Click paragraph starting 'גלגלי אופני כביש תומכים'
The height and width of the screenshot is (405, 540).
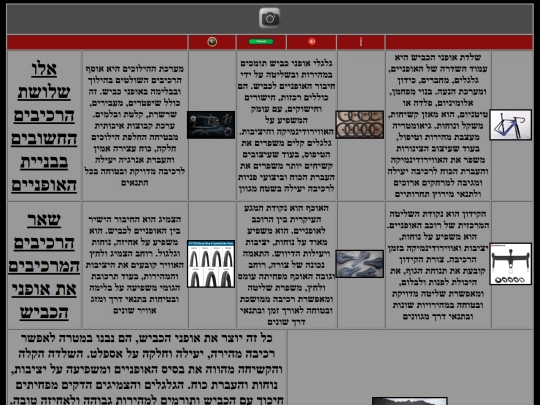click(287, 126)
